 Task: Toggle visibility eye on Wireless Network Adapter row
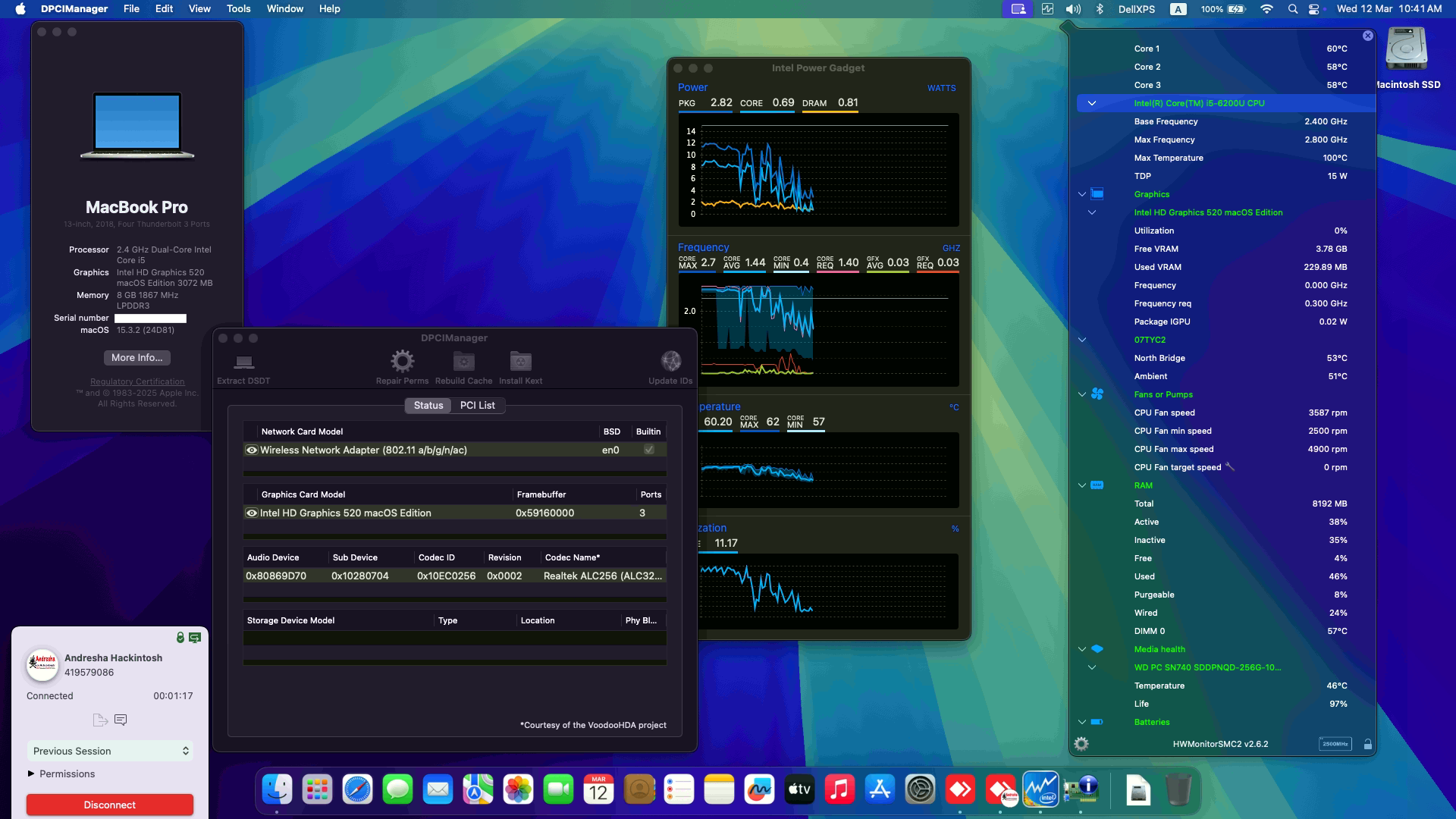coord(251,450)
